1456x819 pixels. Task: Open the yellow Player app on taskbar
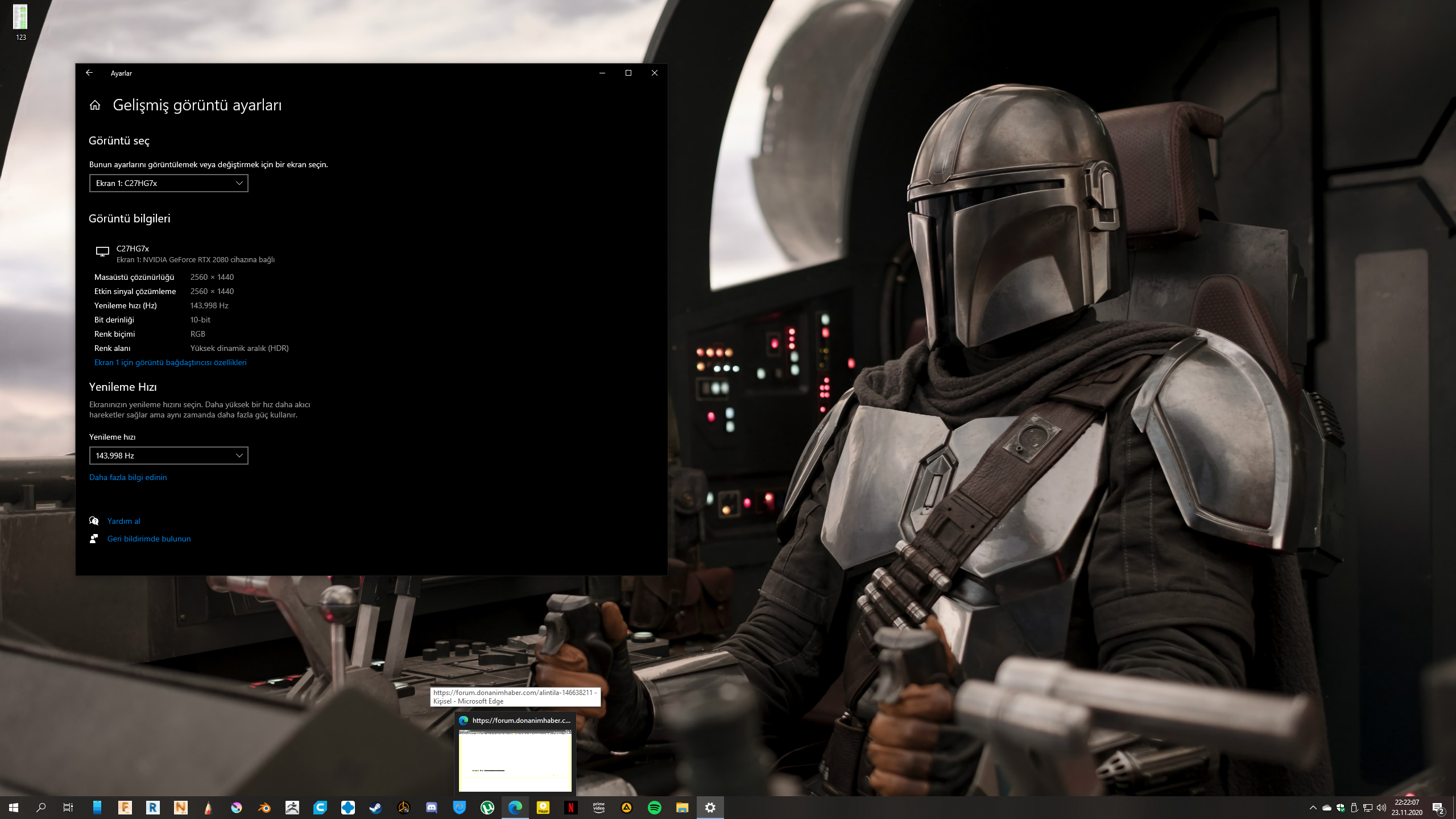click(543, 808)
